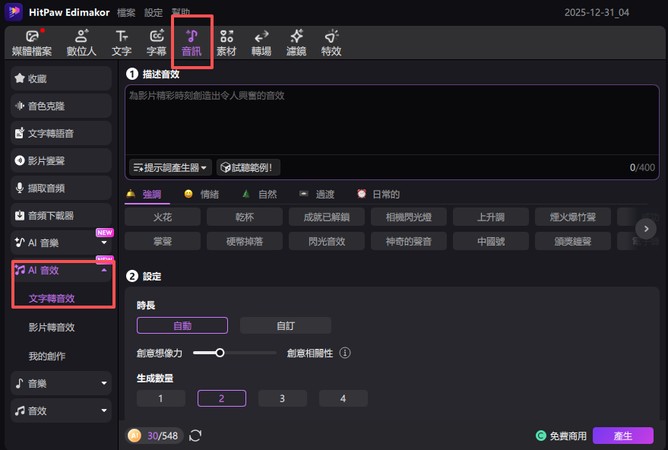The width and height of the screenshot is (668, 450).
Task: Adjust the 創意想像力 slider handle
Action: pos(220,352)
